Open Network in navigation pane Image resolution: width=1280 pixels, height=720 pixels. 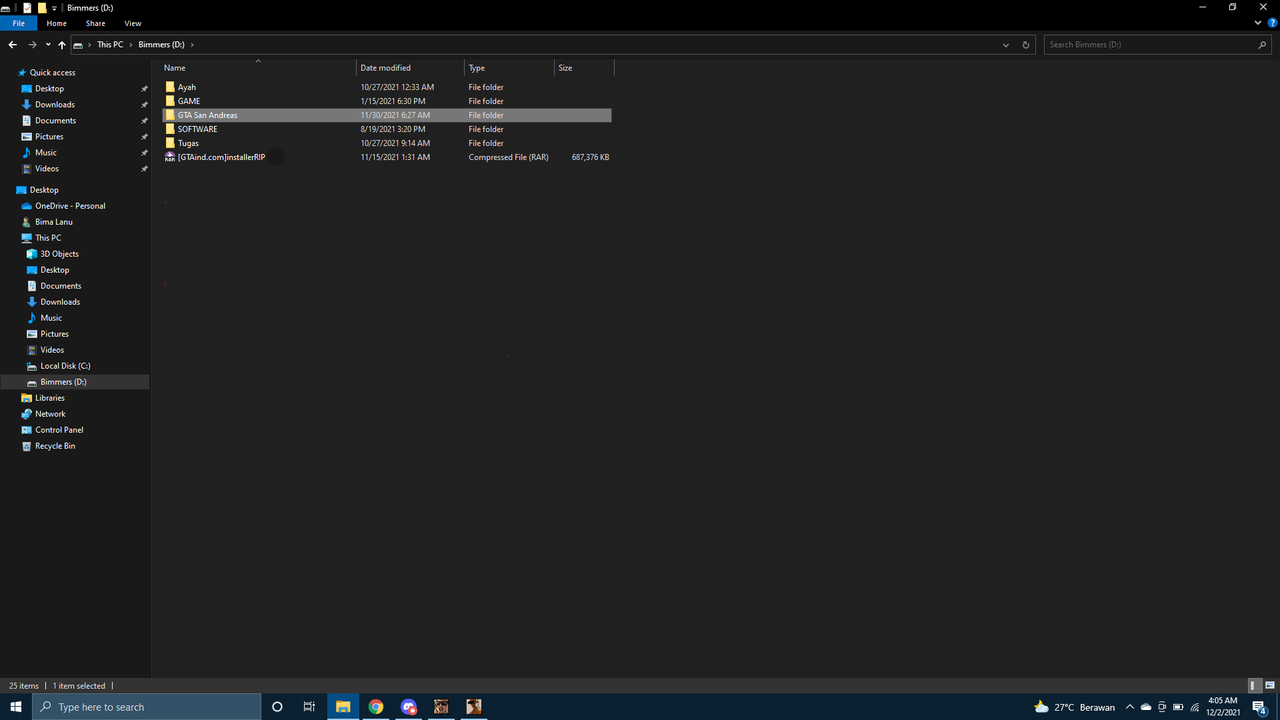tap(50, 414)
